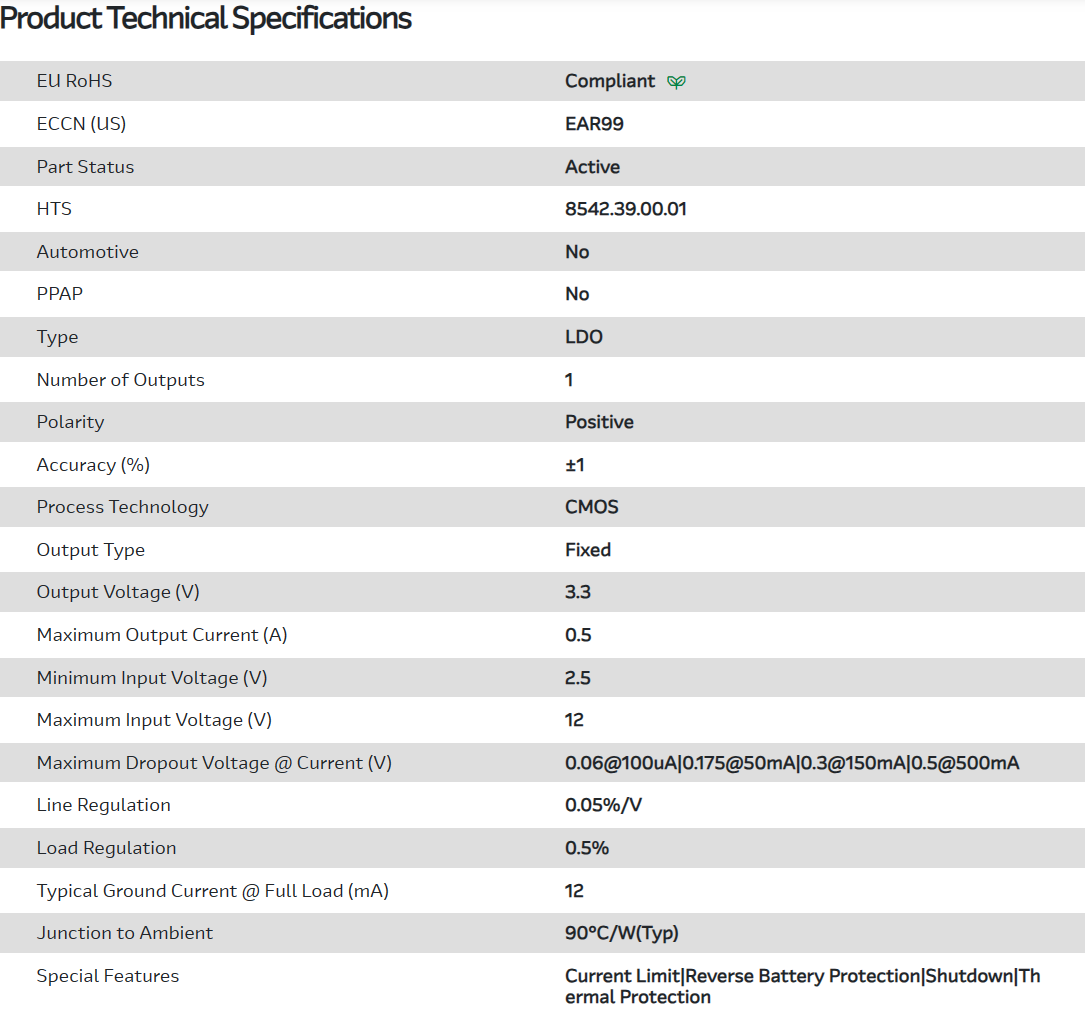Image resolution: width=1085 pixels, height=1015 pixels.
Task: Select the Part Status Active value
Action: (592, 167)
